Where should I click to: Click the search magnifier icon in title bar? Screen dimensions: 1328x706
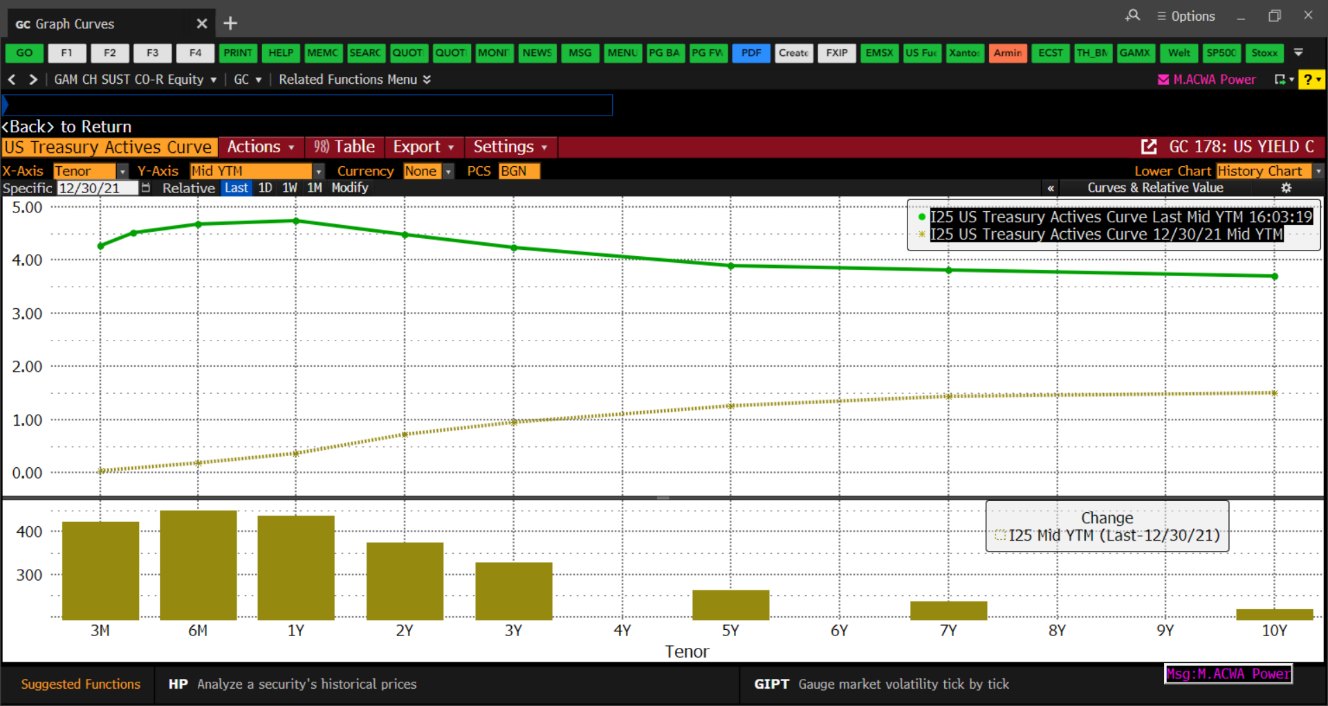(x=1132, y=16)
